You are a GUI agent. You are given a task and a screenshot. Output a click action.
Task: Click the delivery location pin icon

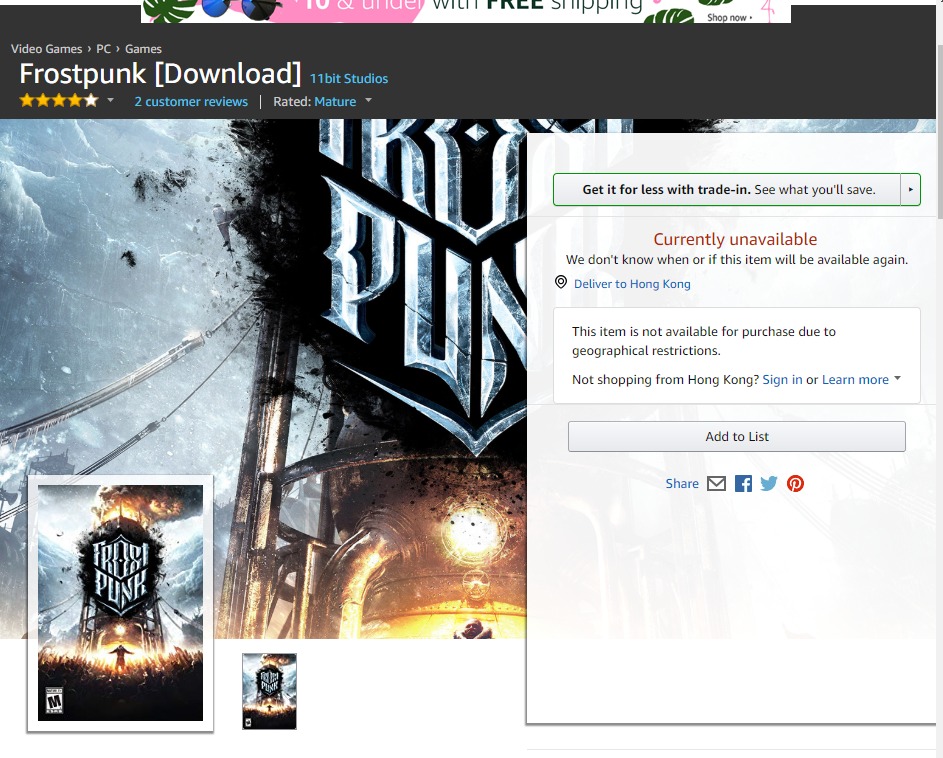pyautogui.click(x=561, y=283)
